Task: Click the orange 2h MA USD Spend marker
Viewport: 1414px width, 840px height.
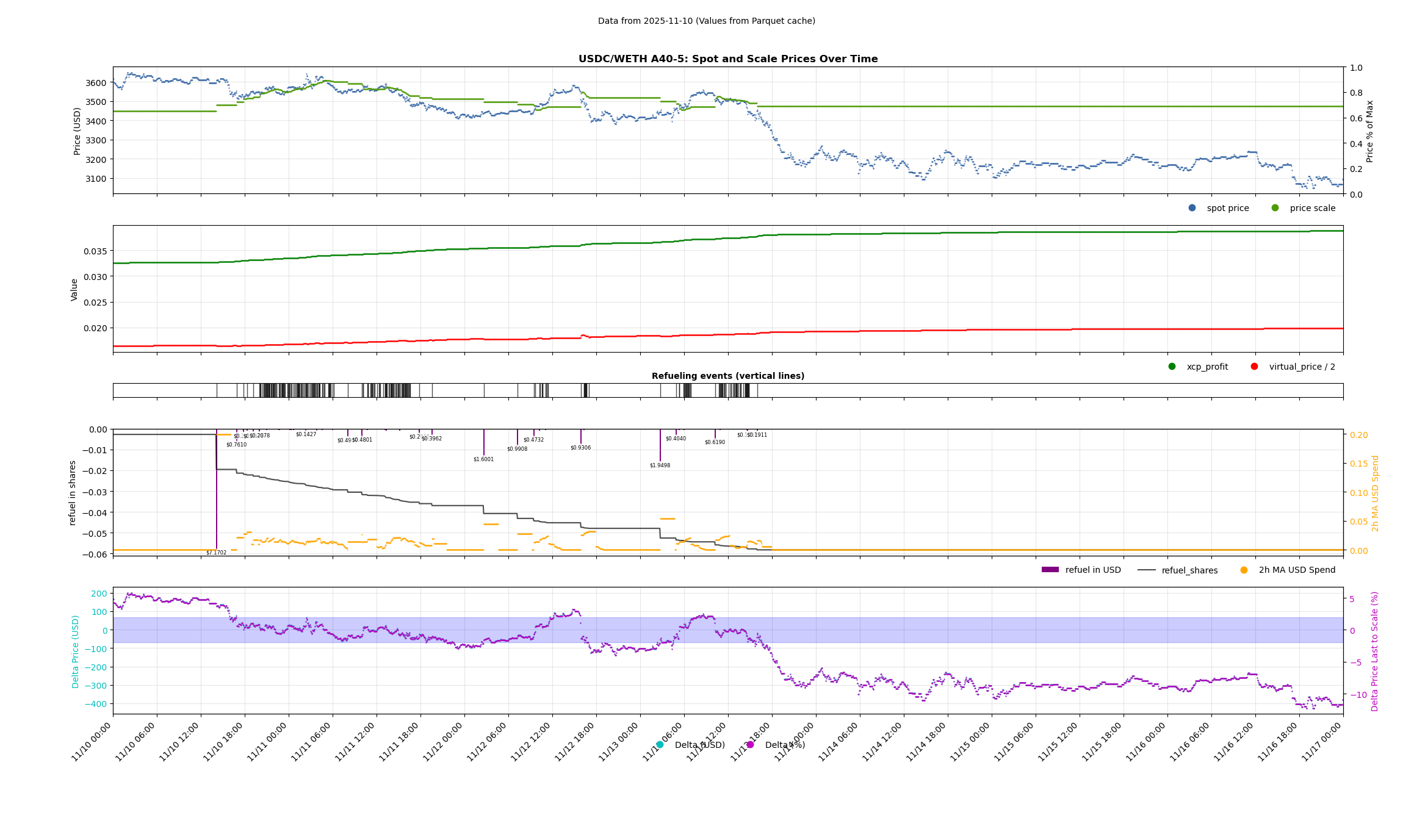Action: coord(1244,570)
